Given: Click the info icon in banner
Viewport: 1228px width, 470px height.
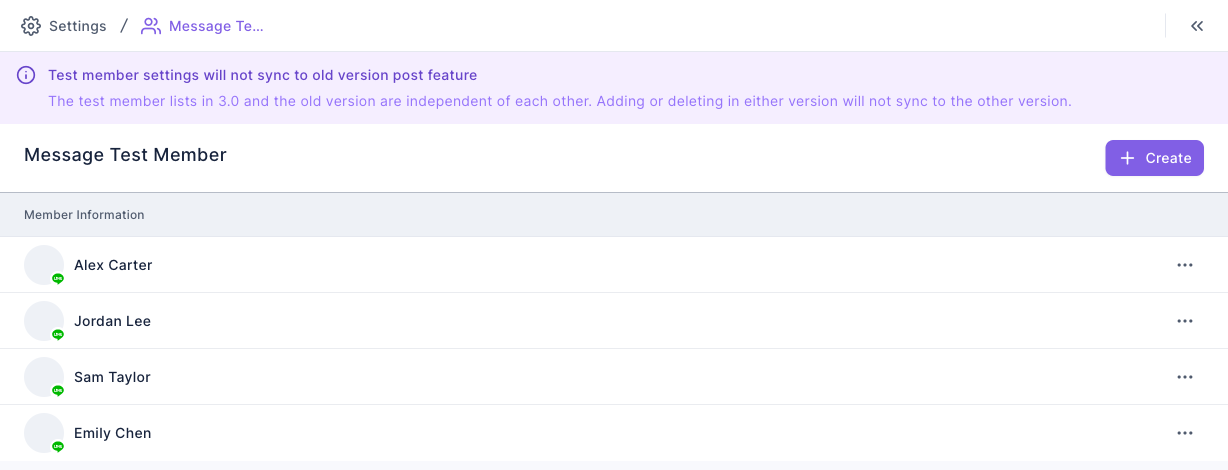Looking at the screenshot, I should tap(27, 75).
